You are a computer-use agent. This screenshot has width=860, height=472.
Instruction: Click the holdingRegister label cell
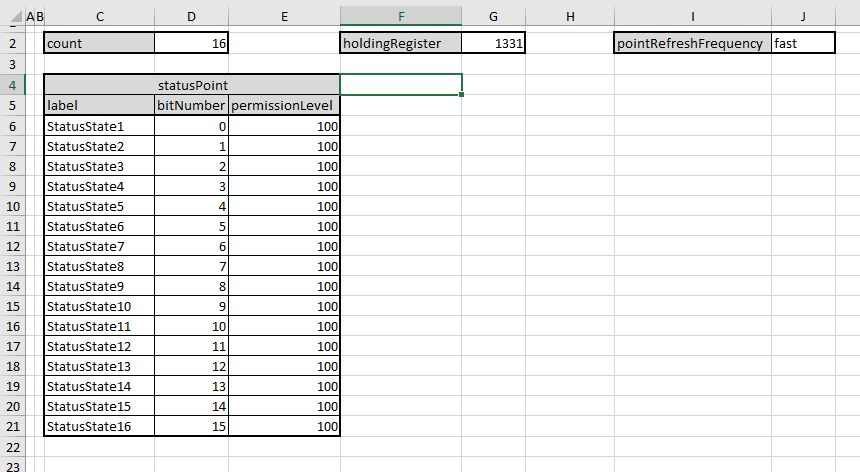400,44
